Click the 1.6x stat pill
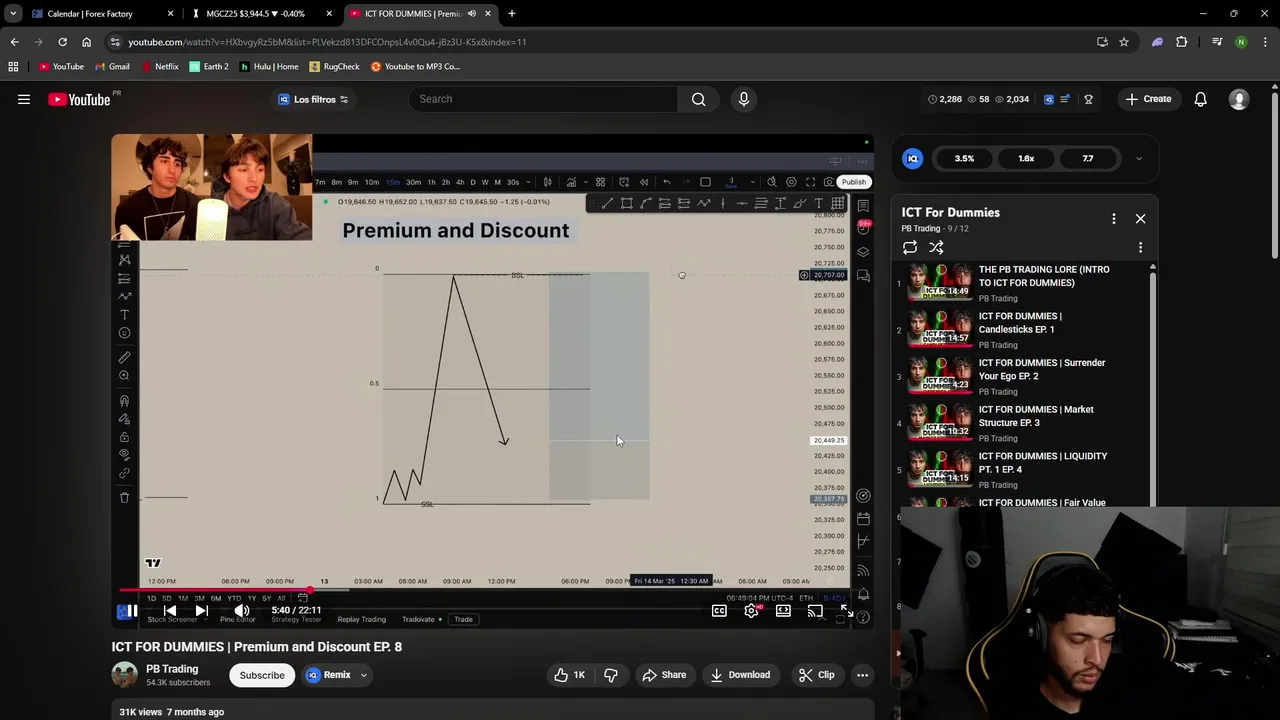 [x=1026, y=158]
